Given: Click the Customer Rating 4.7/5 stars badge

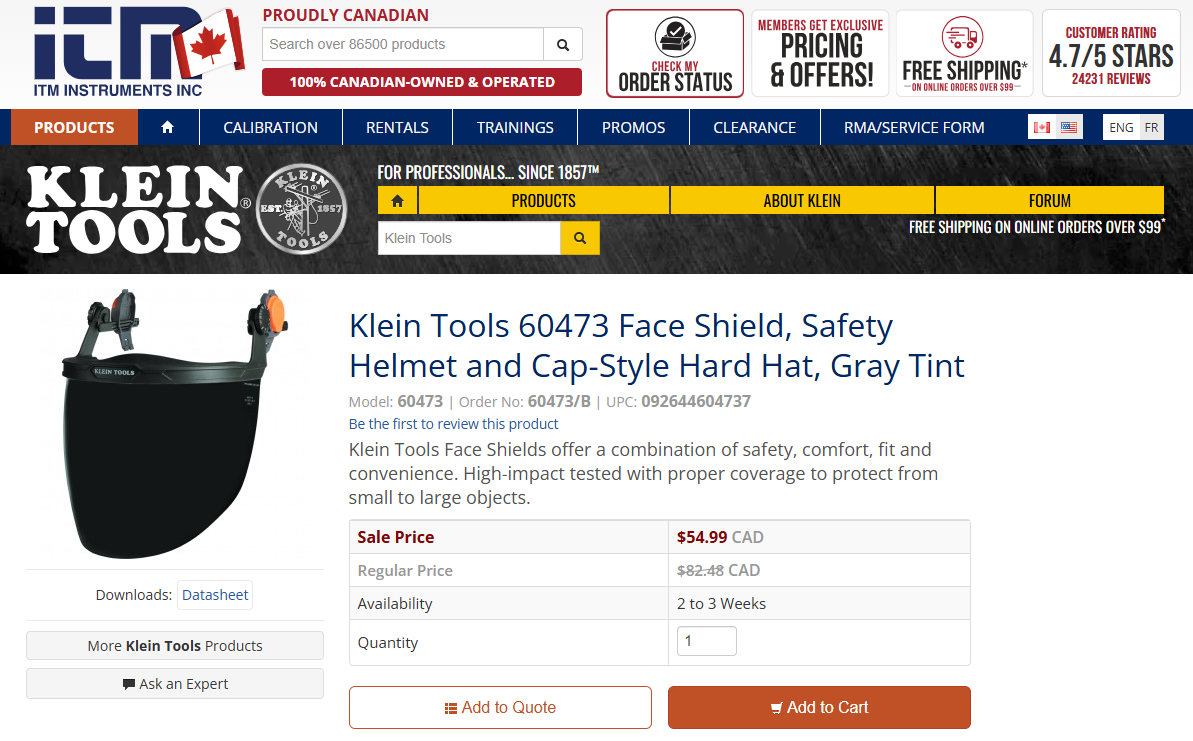Looking at the screenshot, I should click(x=1110, y=52).
